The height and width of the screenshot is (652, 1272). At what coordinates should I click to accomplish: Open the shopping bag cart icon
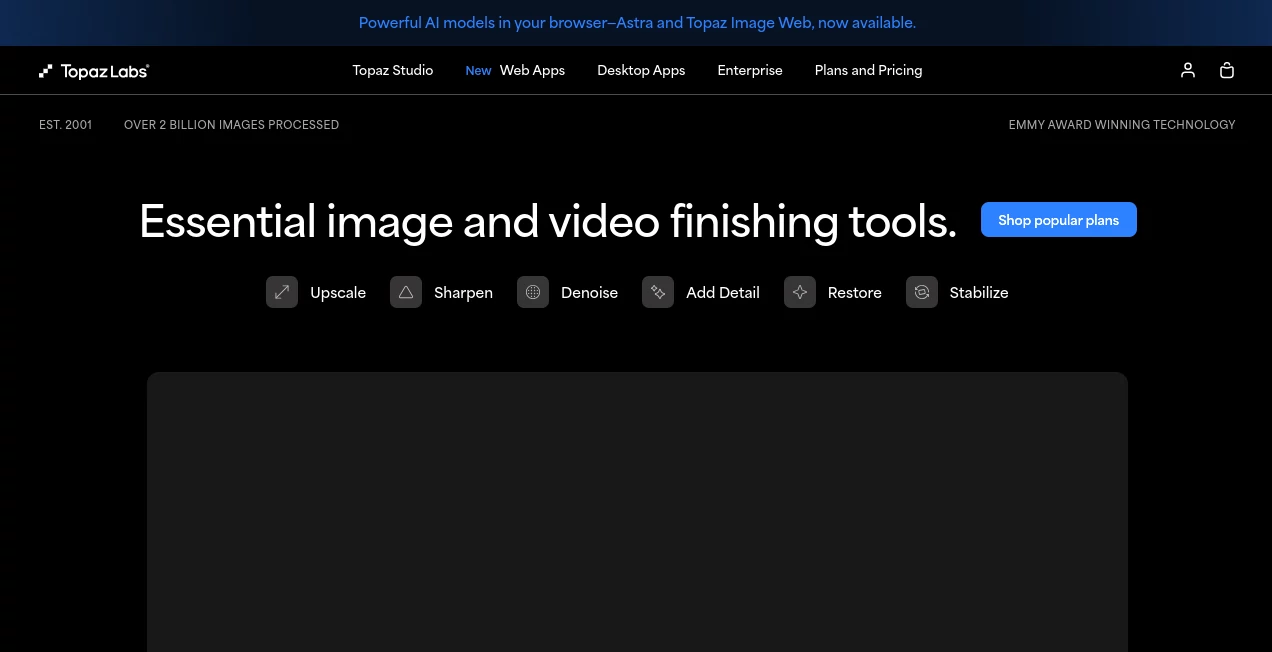click(x=1227, y=70)
